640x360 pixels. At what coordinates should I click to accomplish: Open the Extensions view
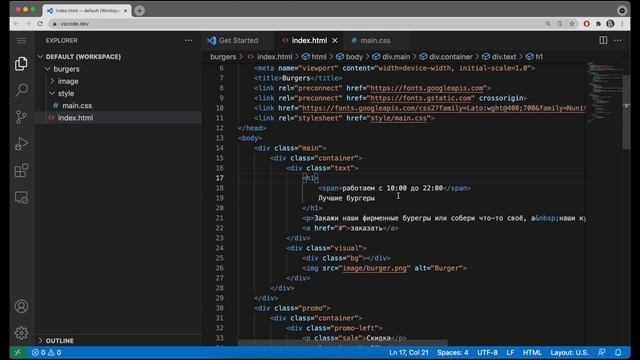coord(21,171)
